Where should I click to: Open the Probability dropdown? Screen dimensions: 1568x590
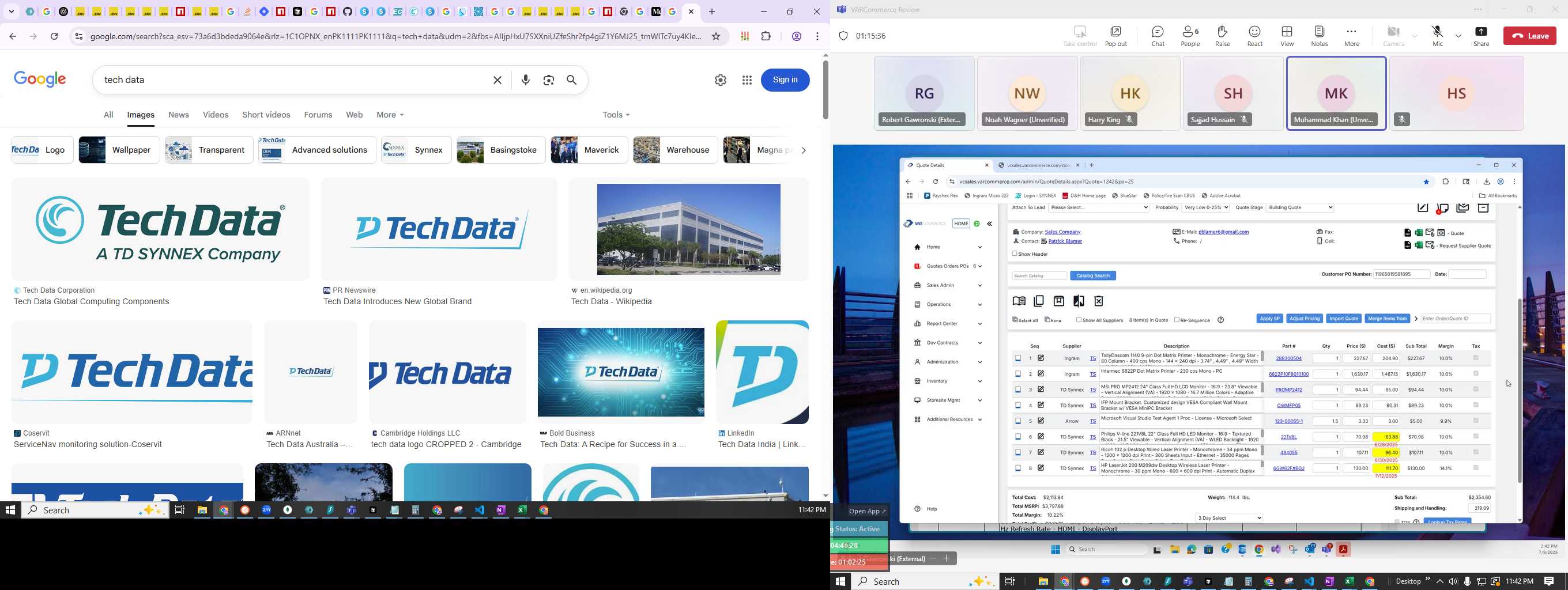coord(1205,208)
